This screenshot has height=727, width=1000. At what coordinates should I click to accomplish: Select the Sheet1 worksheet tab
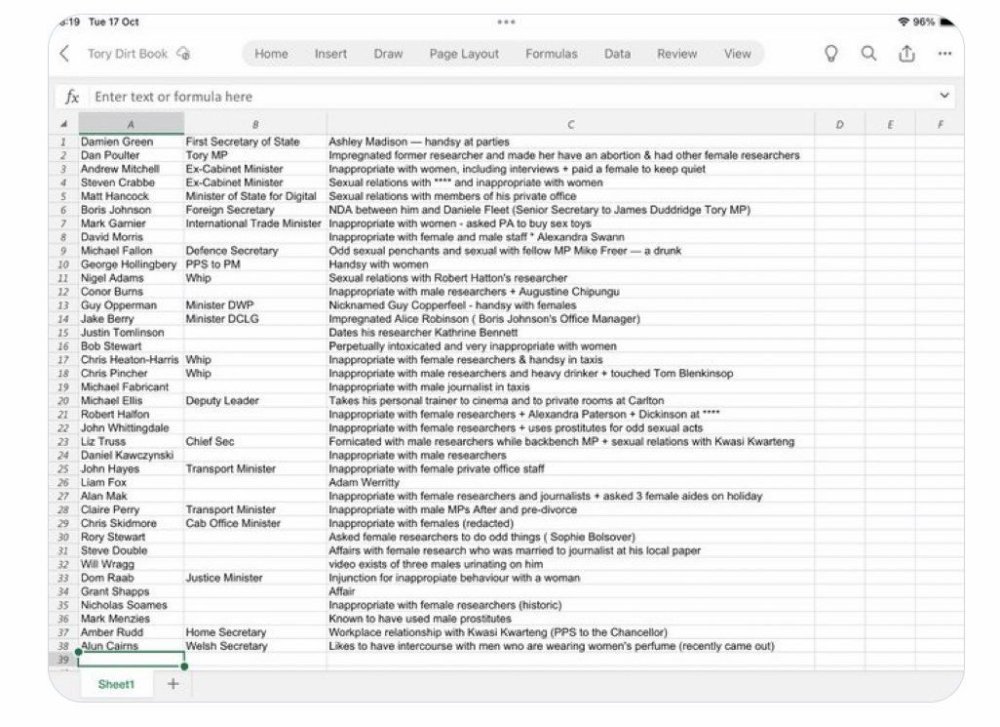tap(115, 684)
